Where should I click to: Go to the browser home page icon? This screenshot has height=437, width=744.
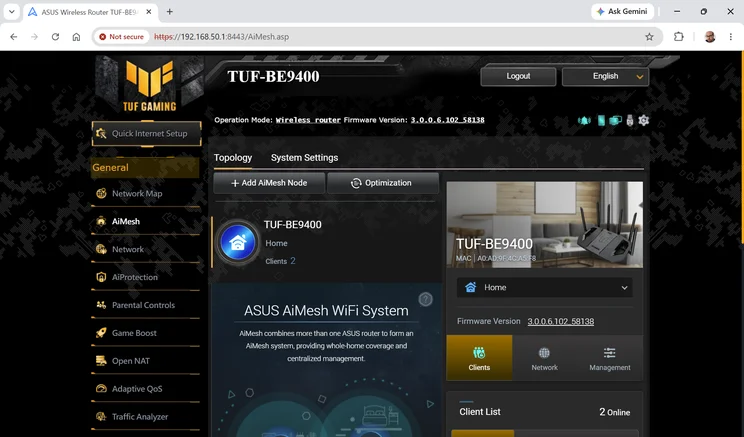76,37
